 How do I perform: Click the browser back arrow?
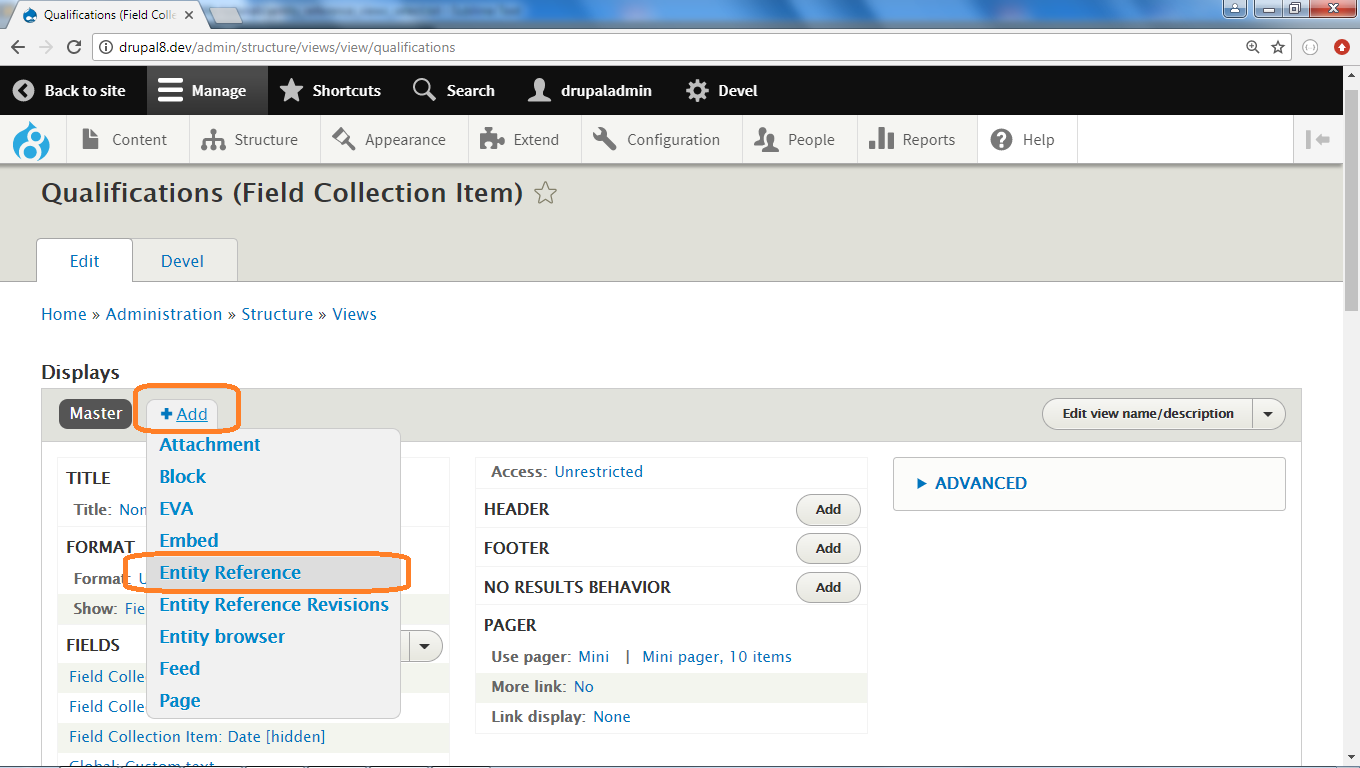click(x=17, y=47)
